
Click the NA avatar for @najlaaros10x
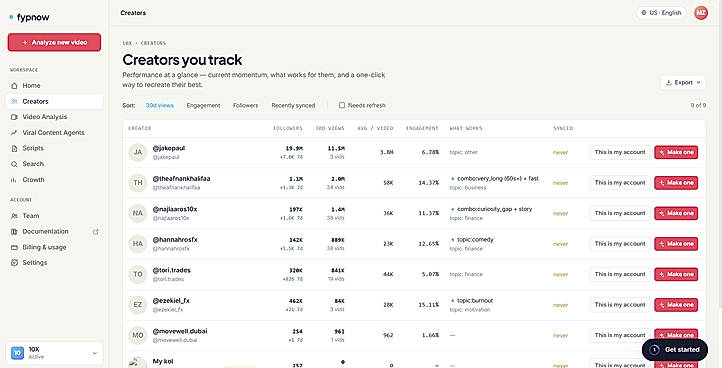pos(138,213)
